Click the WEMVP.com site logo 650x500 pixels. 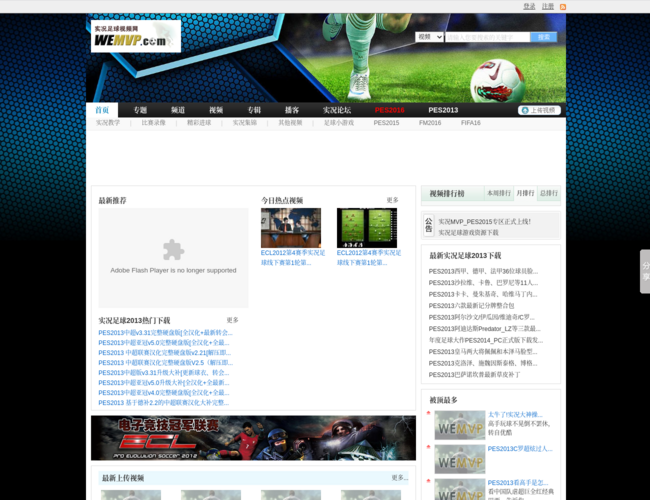coord(135,36)
